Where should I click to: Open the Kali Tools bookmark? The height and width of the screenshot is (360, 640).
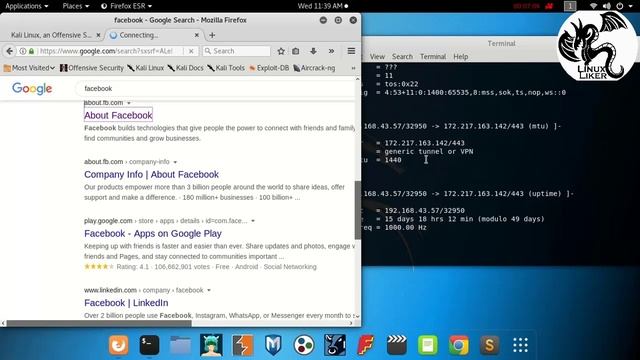pyautogui.click(x=226, y=68)
